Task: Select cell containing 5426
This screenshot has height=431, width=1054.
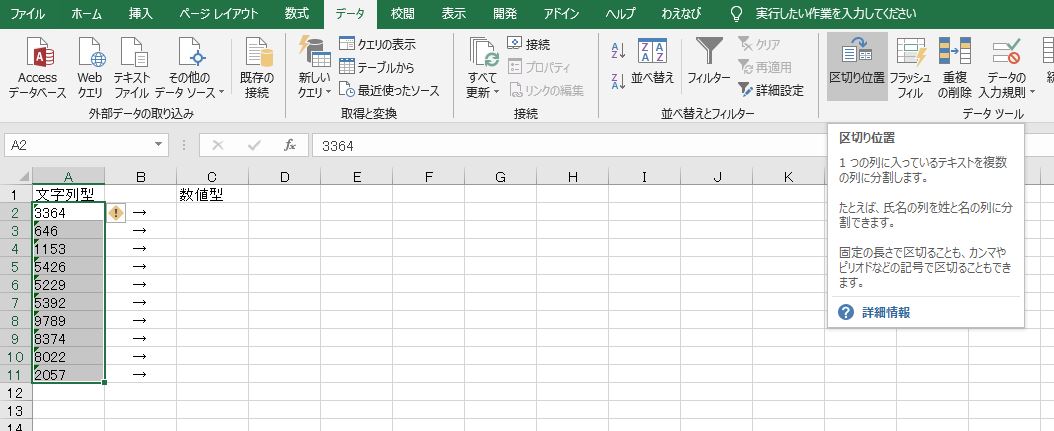Action: pyautogui.click(x=69, y=267)
